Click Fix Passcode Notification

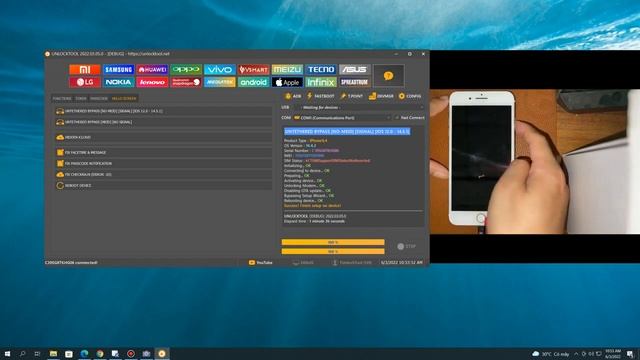coord(163,163)
